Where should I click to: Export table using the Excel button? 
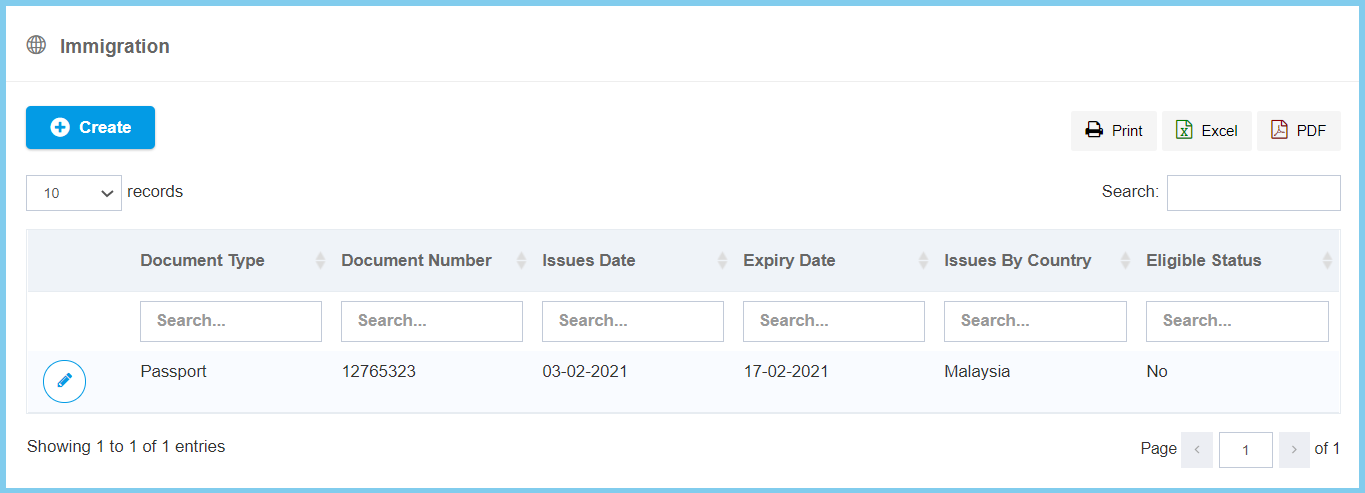pyautogui.click(x=1206, y=131)
